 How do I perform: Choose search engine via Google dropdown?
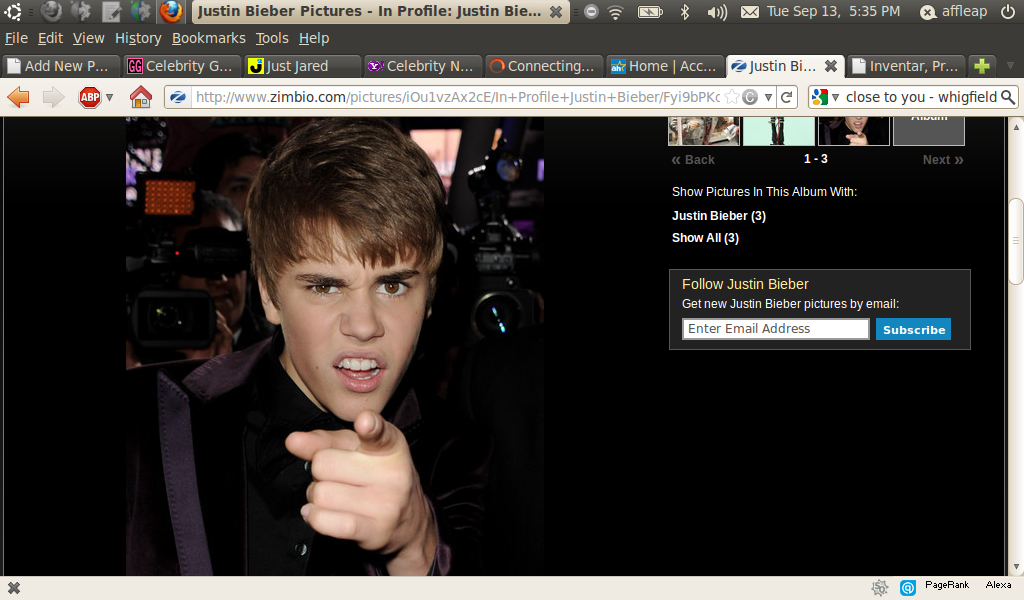824,97
